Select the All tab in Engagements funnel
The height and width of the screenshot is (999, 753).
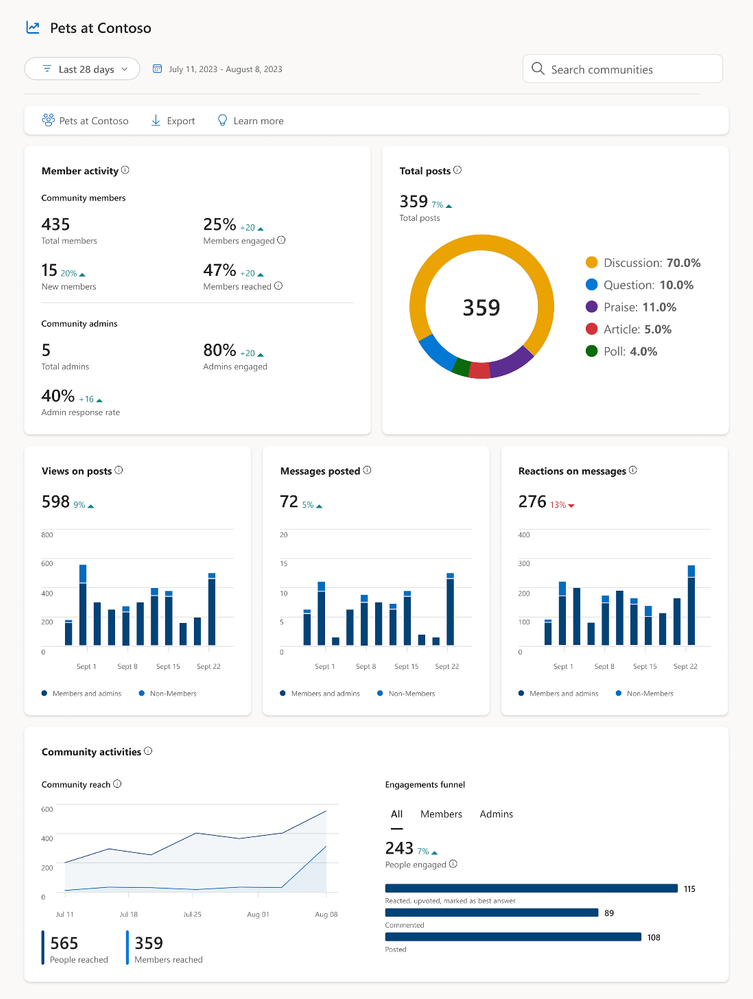396,814
